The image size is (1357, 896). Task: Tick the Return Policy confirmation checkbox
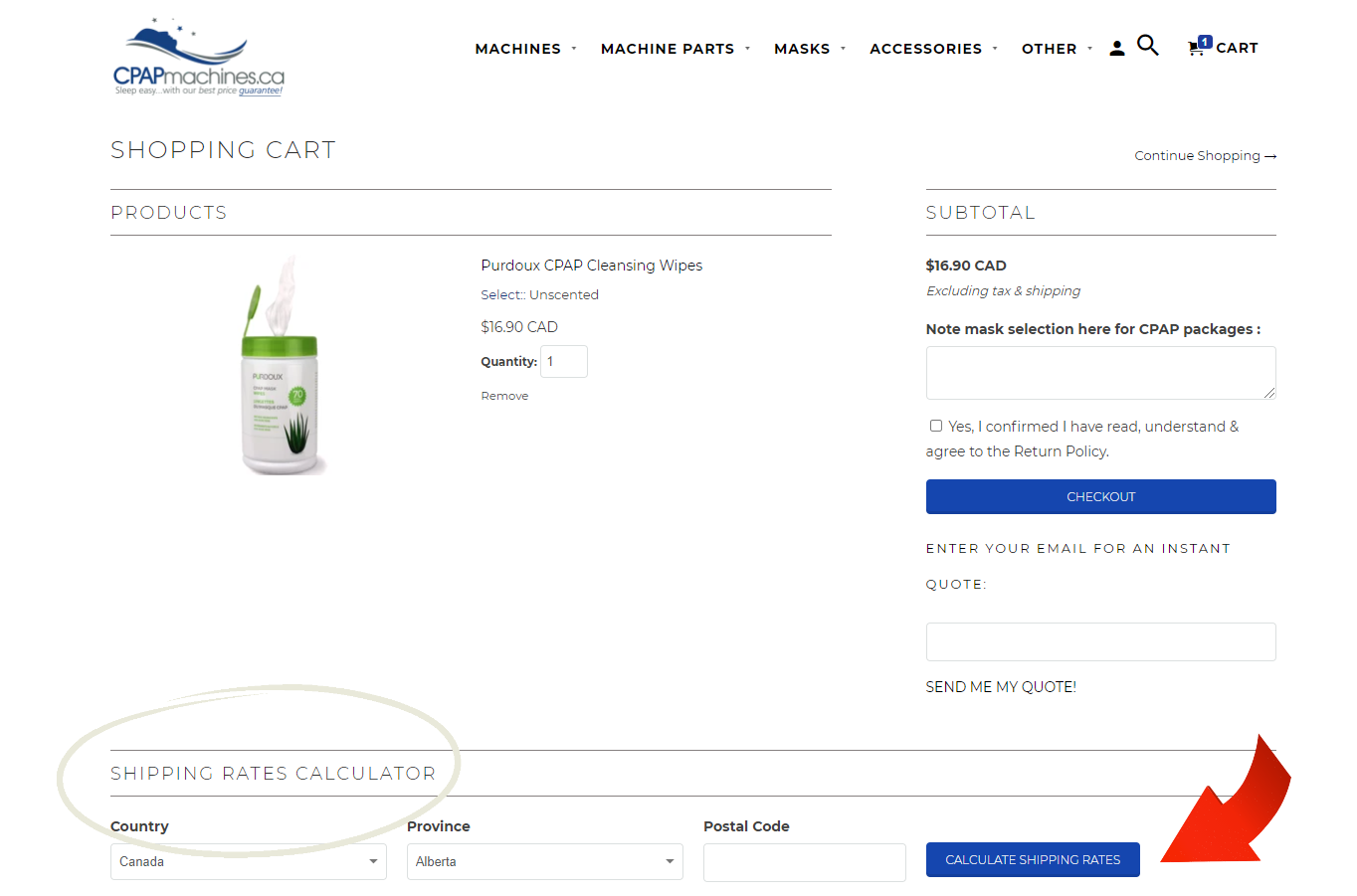pos(935,426)
